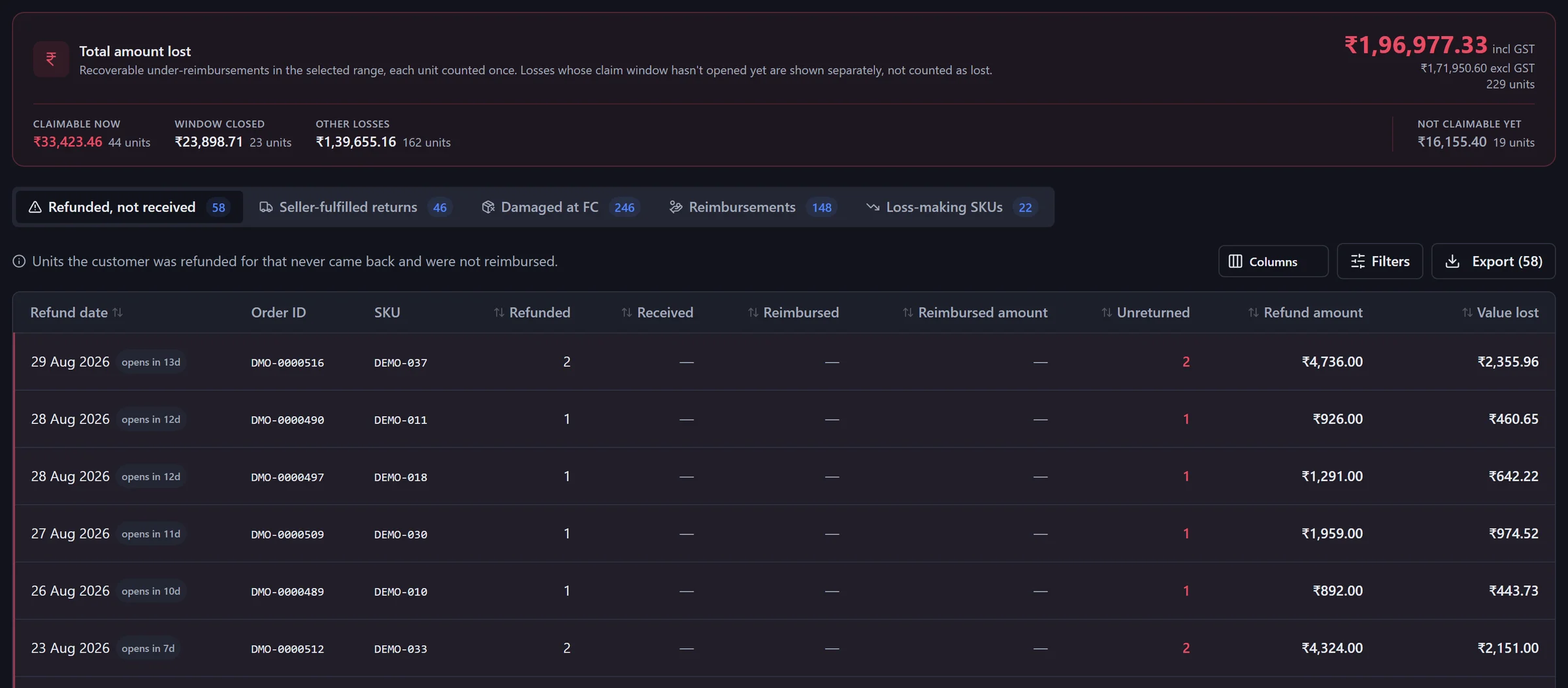Click the rupee icon beside Total amount lost

51,59
